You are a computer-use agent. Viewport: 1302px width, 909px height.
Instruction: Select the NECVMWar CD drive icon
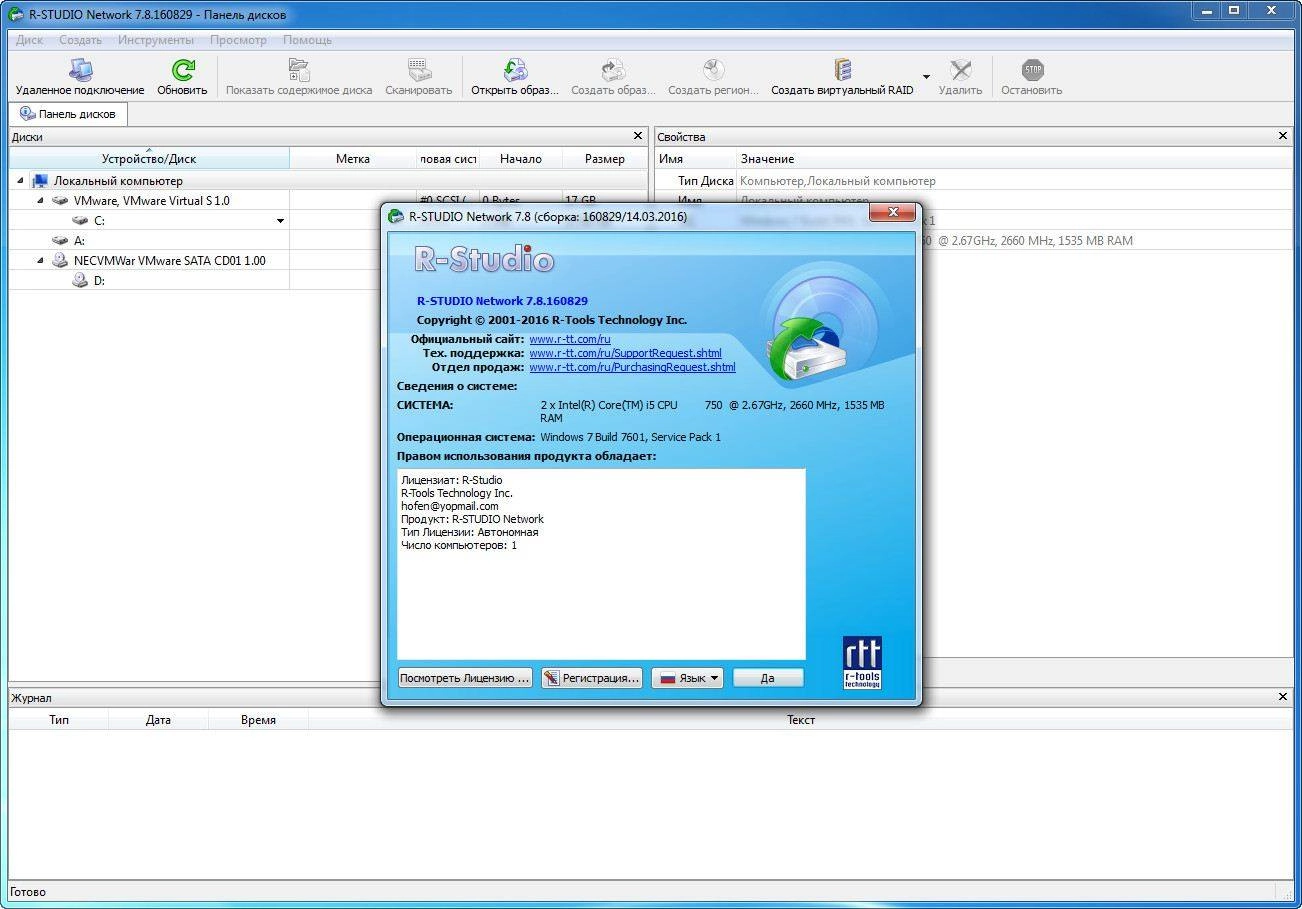coord(60,260)
